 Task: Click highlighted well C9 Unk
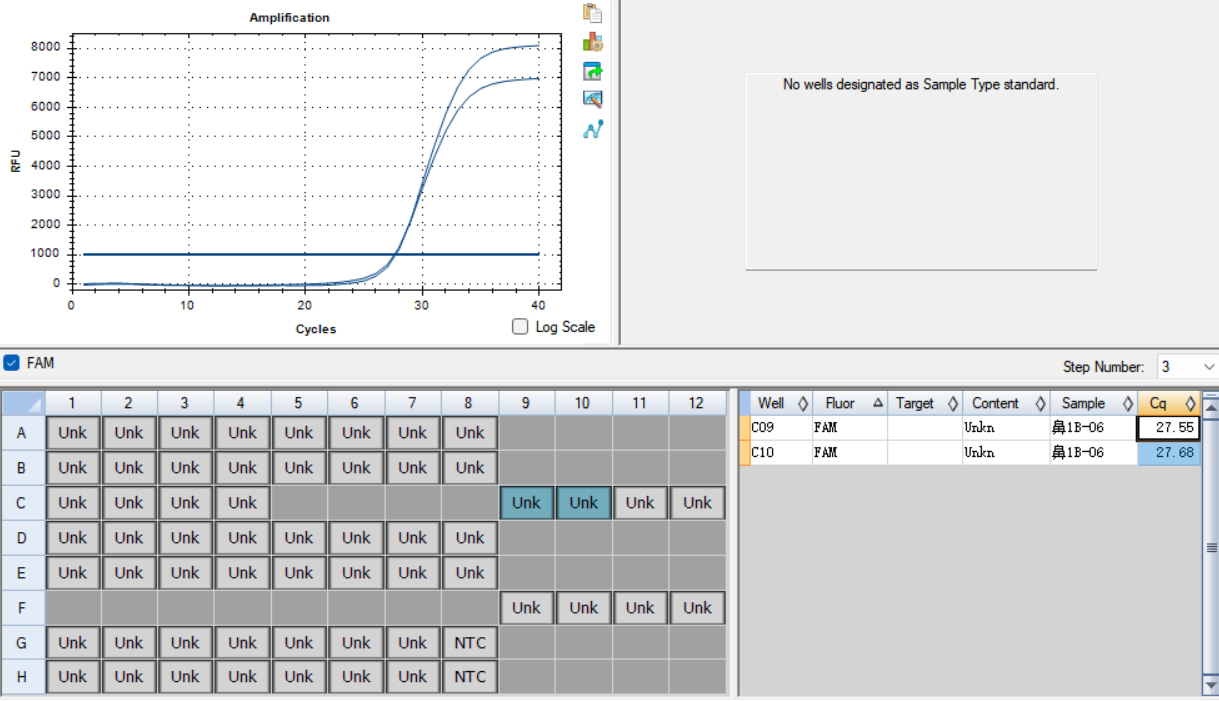pos(526,503)
